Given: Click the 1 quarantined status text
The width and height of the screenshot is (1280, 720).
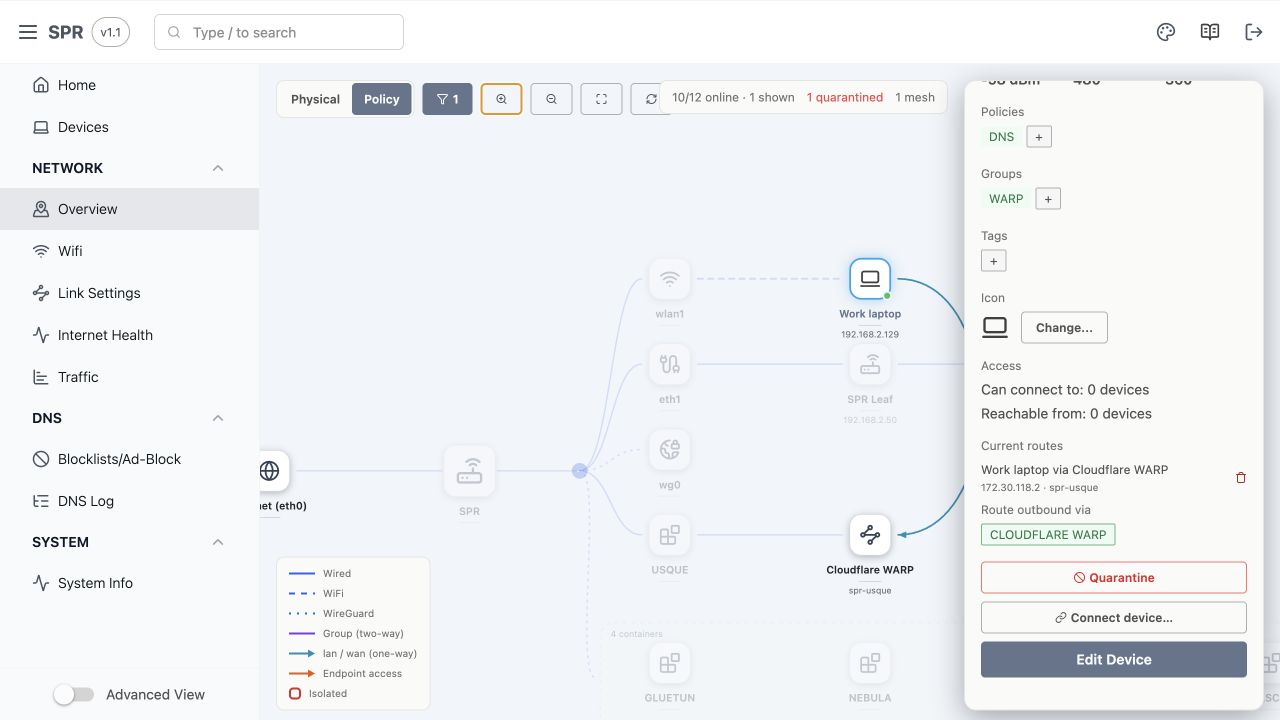Looking at the screenshot, I should coord(845,98).
